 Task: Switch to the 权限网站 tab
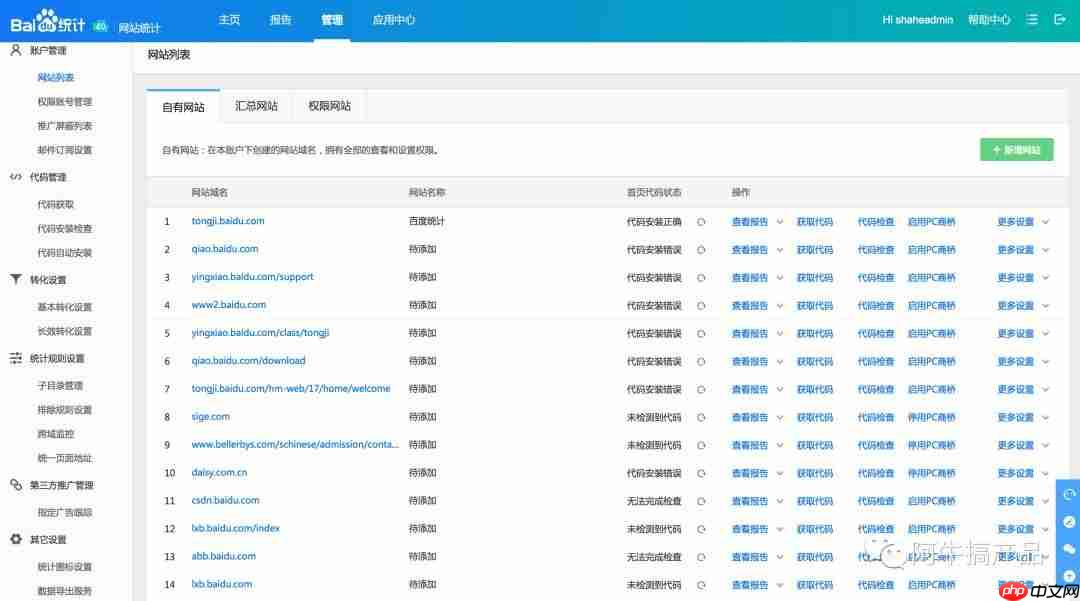click(329, 106)
